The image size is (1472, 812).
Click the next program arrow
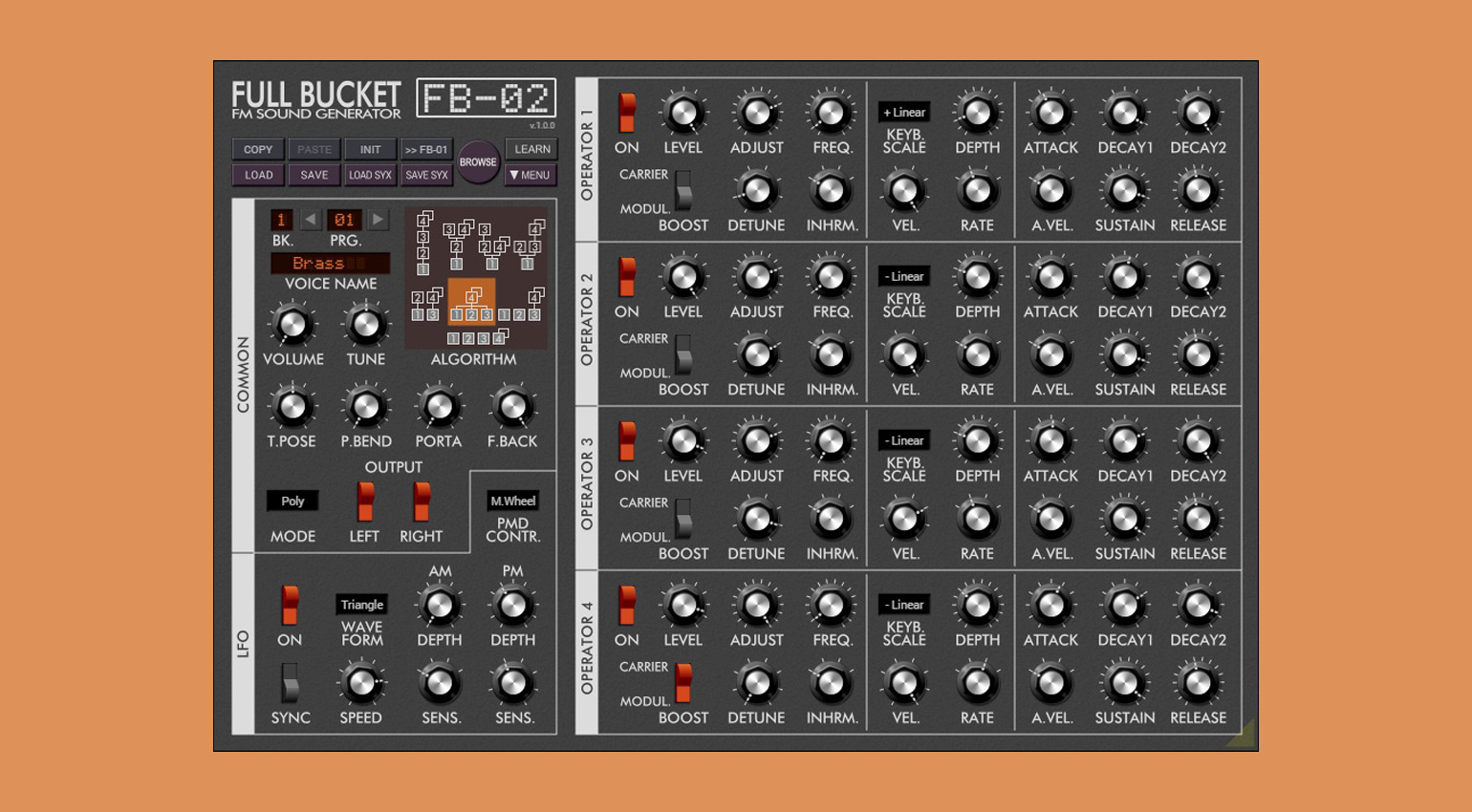coord(379,220)
